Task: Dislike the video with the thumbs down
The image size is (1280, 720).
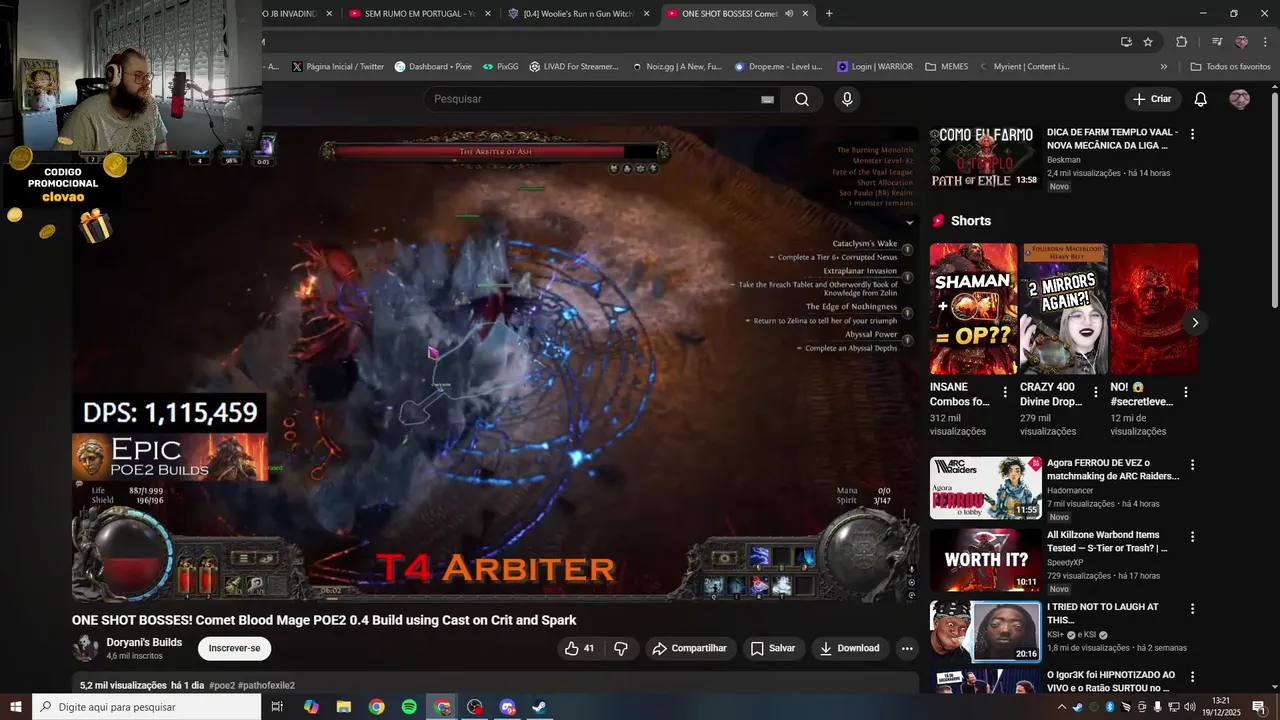Action: 621,648
